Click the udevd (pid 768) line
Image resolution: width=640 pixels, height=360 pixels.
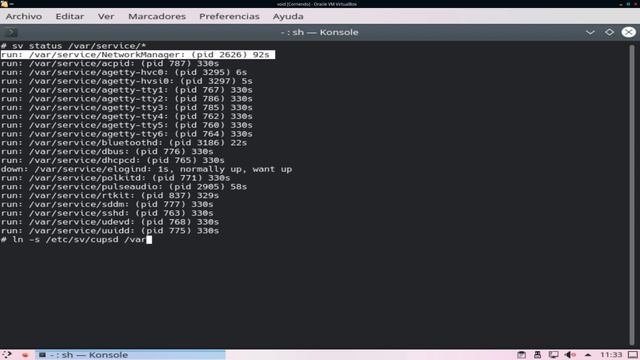(110, 222)
